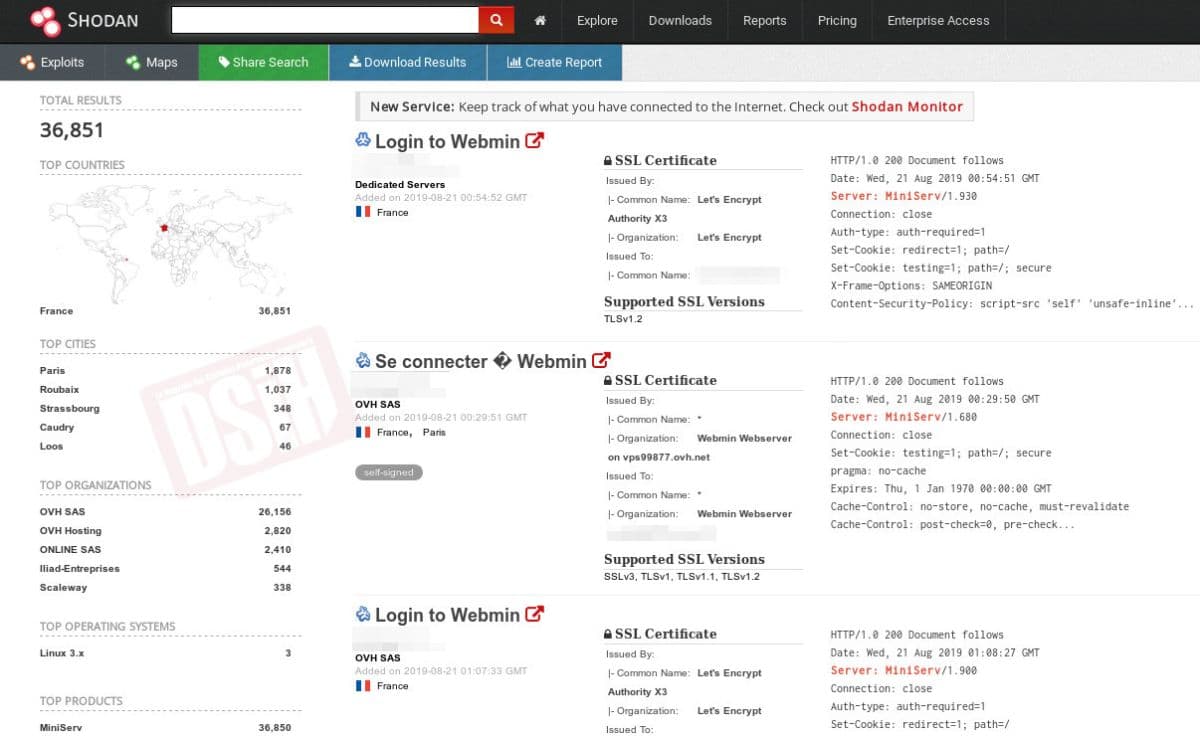This screenshot has height=736, width=1200.
Task: Go to the home icon in navbar
Action: pos(540,21)
